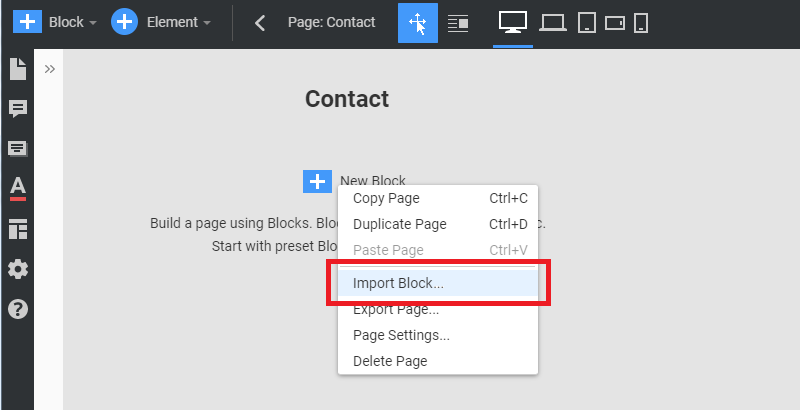800x410 pixels.
Task: Go back using the left chevron
Action: (x=260, y=22)
